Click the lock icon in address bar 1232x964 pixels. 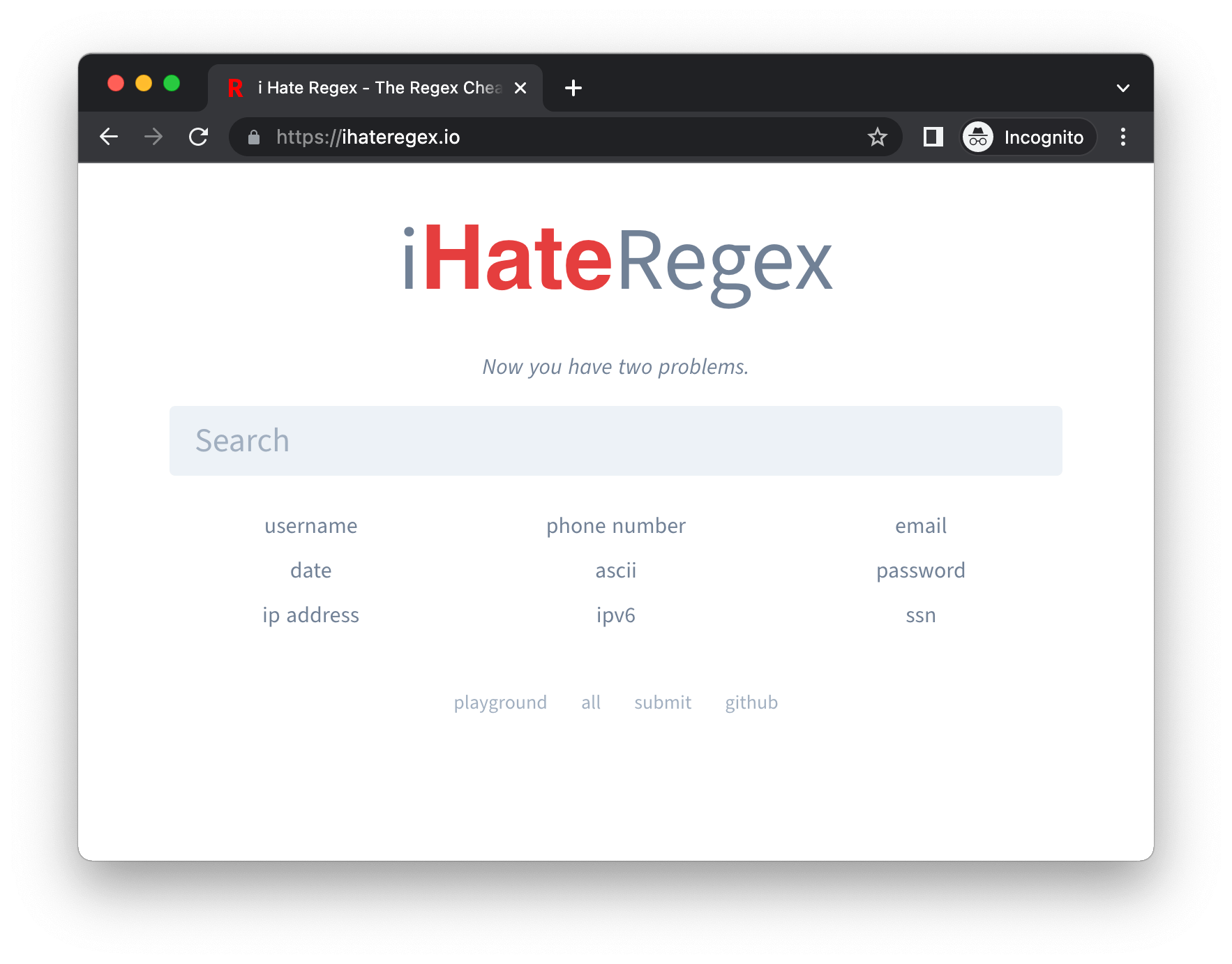pos(254,137)
